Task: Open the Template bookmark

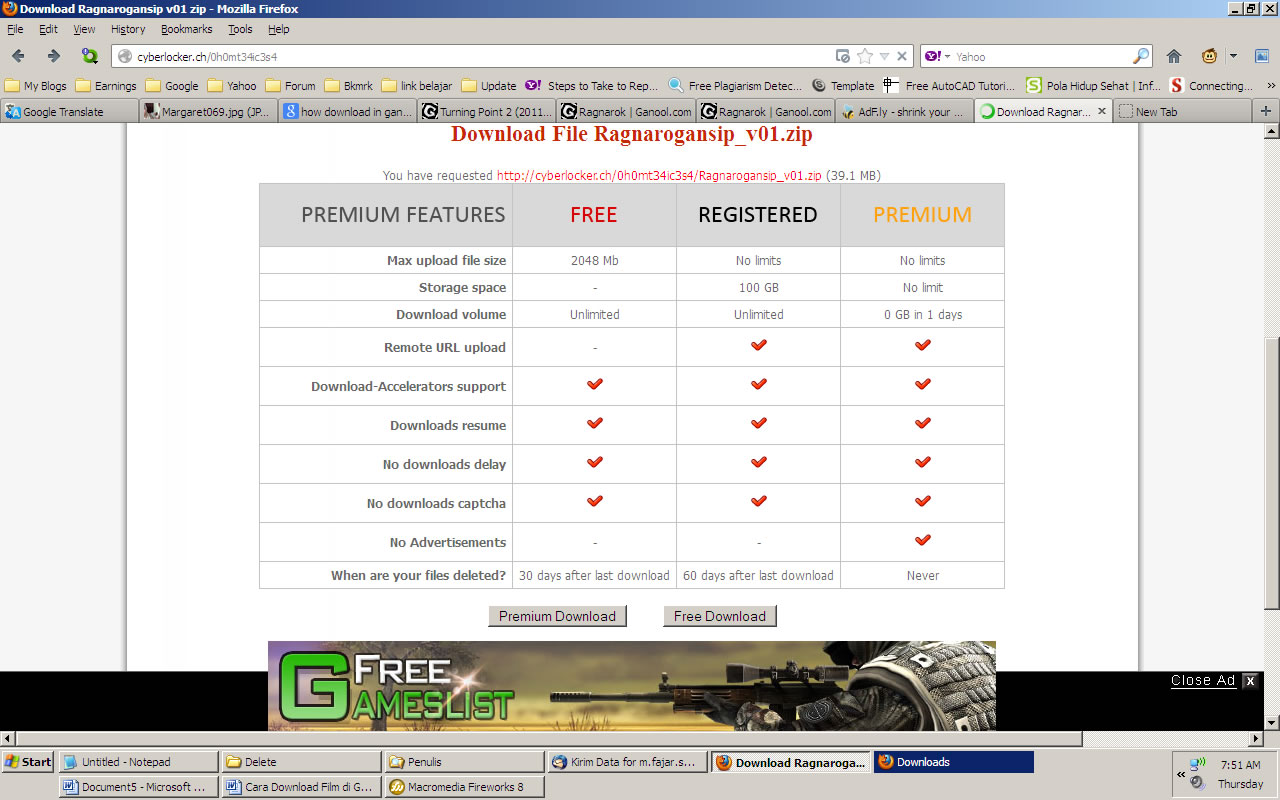Action: [x=843, y=86]
